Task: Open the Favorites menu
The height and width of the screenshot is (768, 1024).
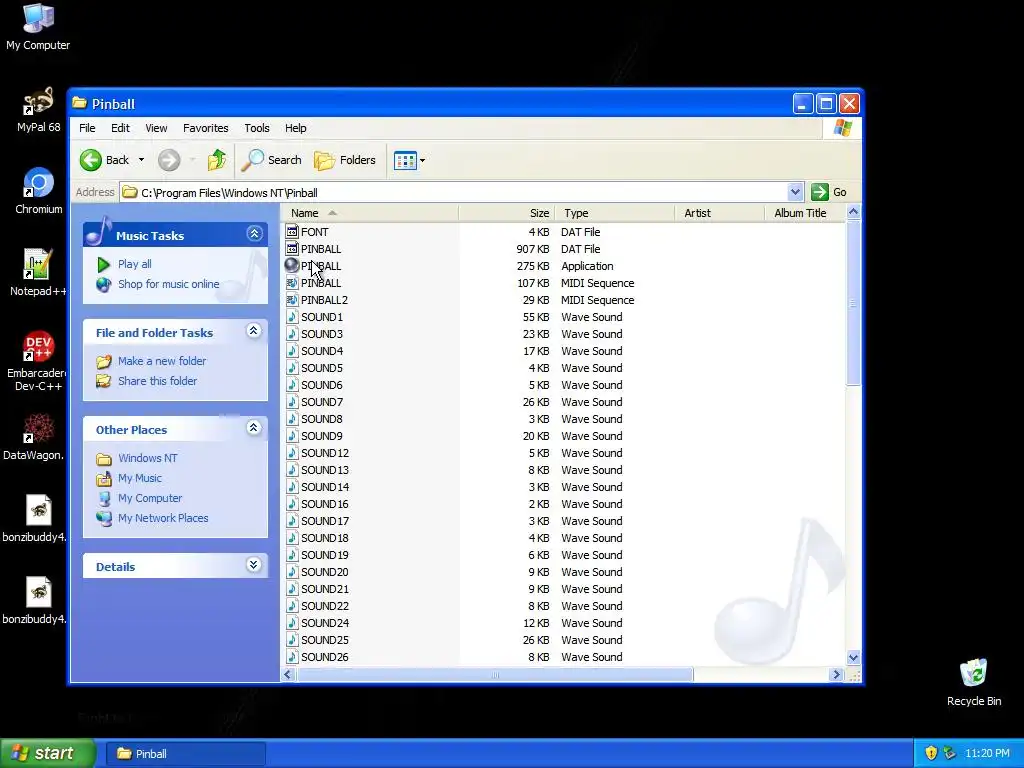Action: point(206,128)
